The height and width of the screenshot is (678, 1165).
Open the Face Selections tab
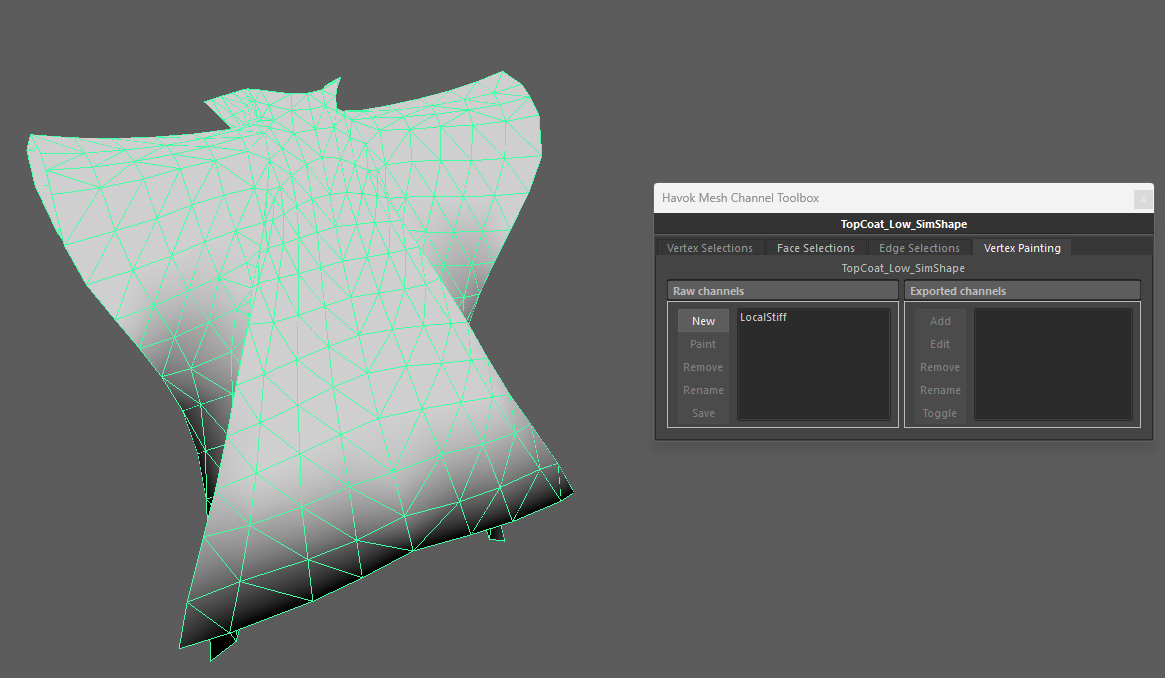coord(816,248)
